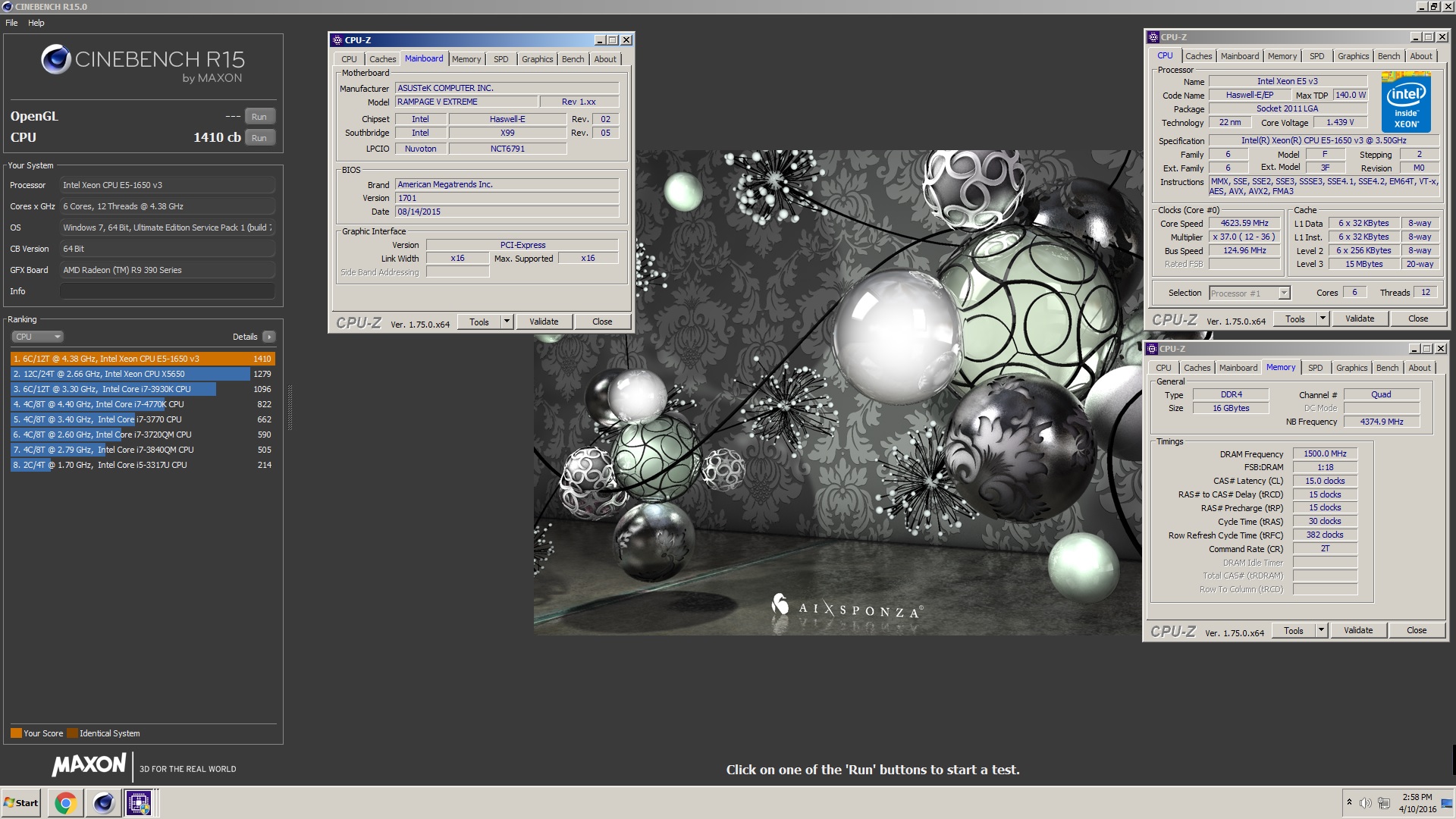This screenshot has height=819, width=1456.
Task: Click the CPU-Z title icon in Mainboard window
Action: click(337, 40)
